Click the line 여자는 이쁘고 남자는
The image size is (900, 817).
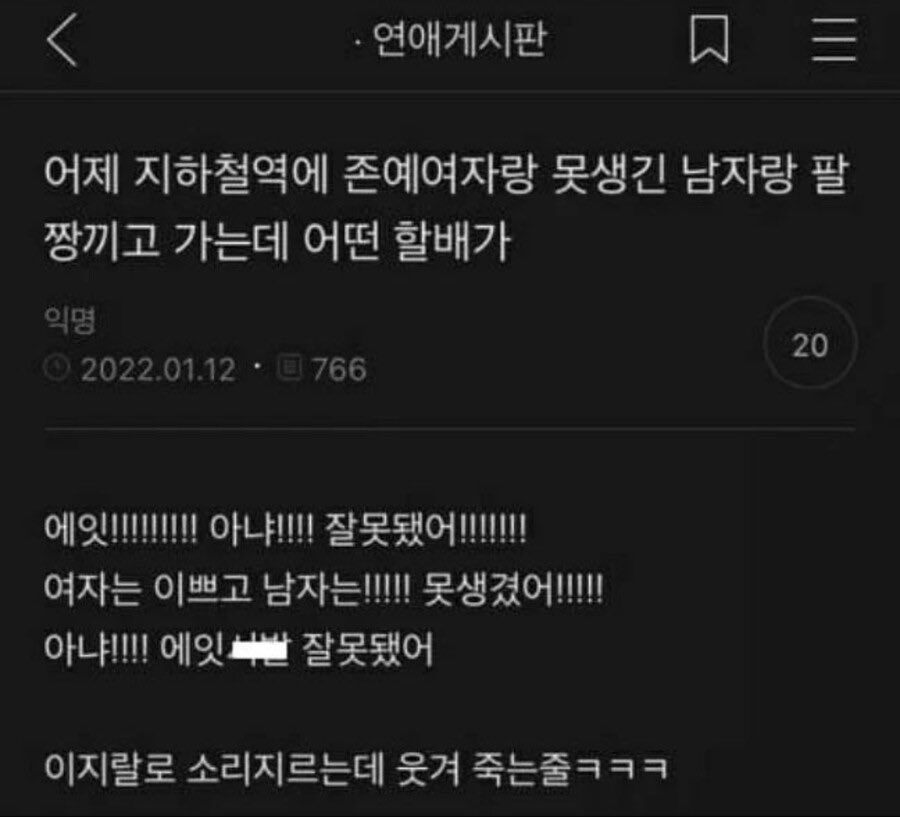pos(324,589)
